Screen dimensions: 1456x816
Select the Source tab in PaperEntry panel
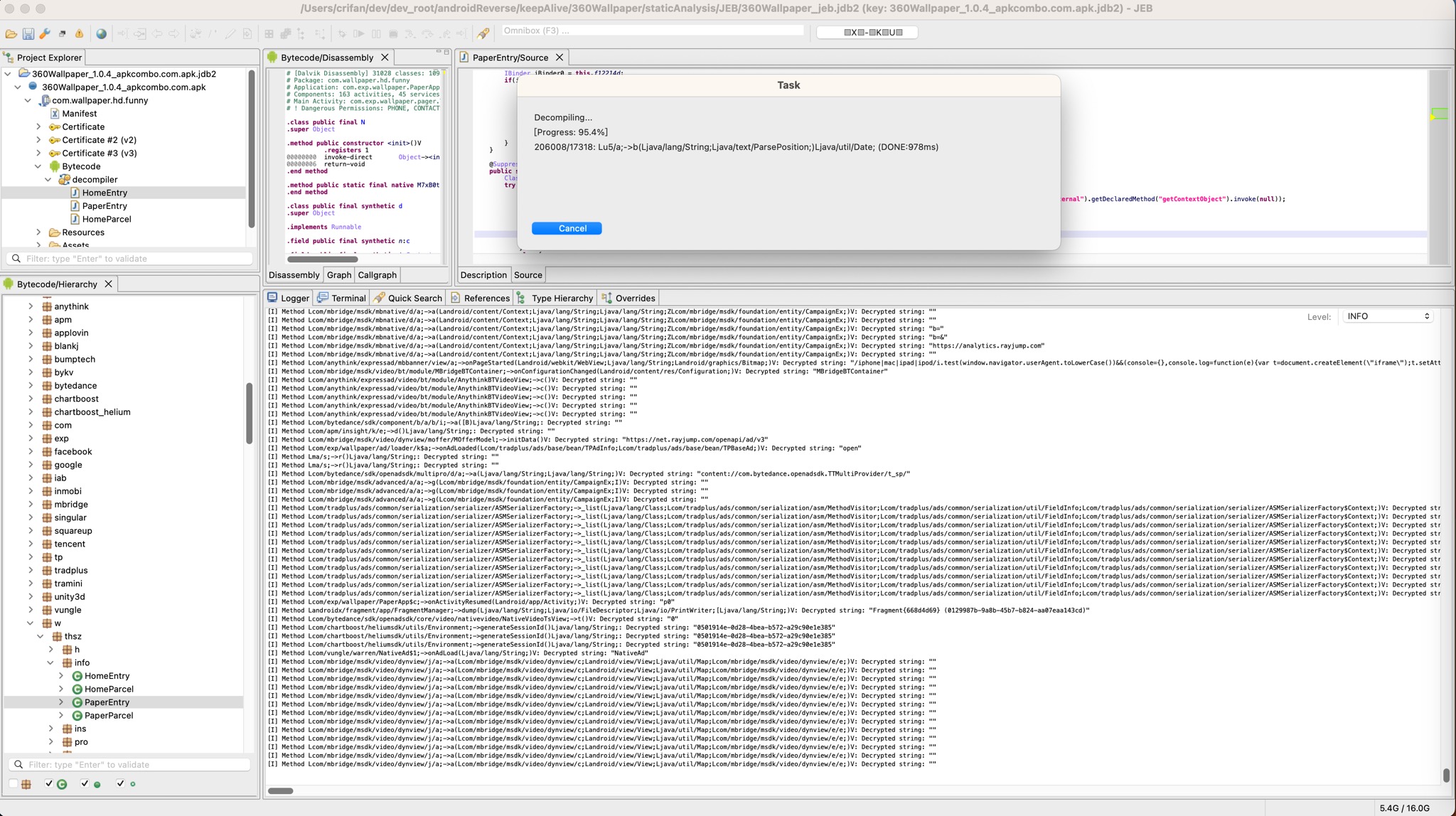(527, 275)
